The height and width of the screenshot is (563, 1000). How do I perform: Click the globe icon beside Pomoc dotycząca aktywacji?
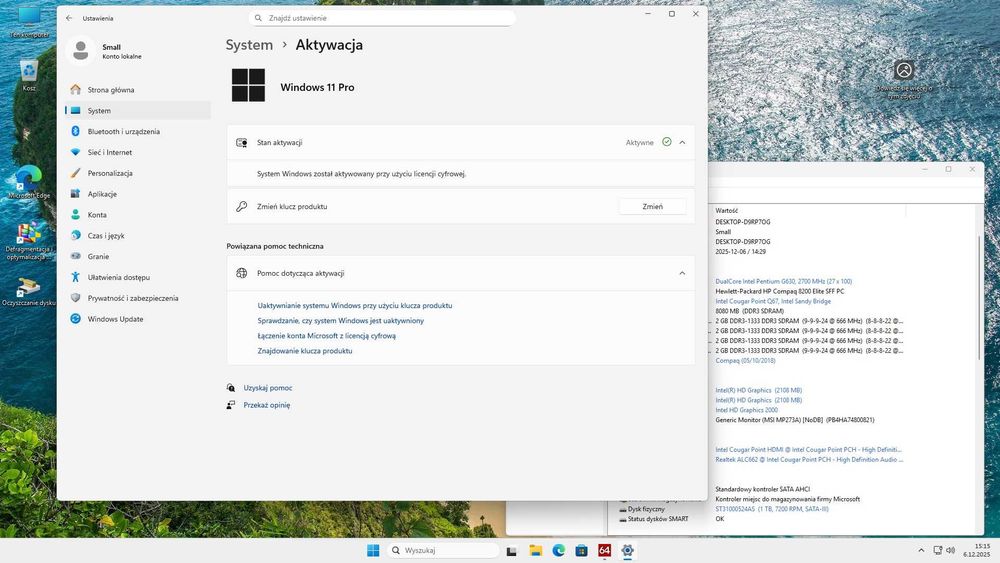point(242,273)
